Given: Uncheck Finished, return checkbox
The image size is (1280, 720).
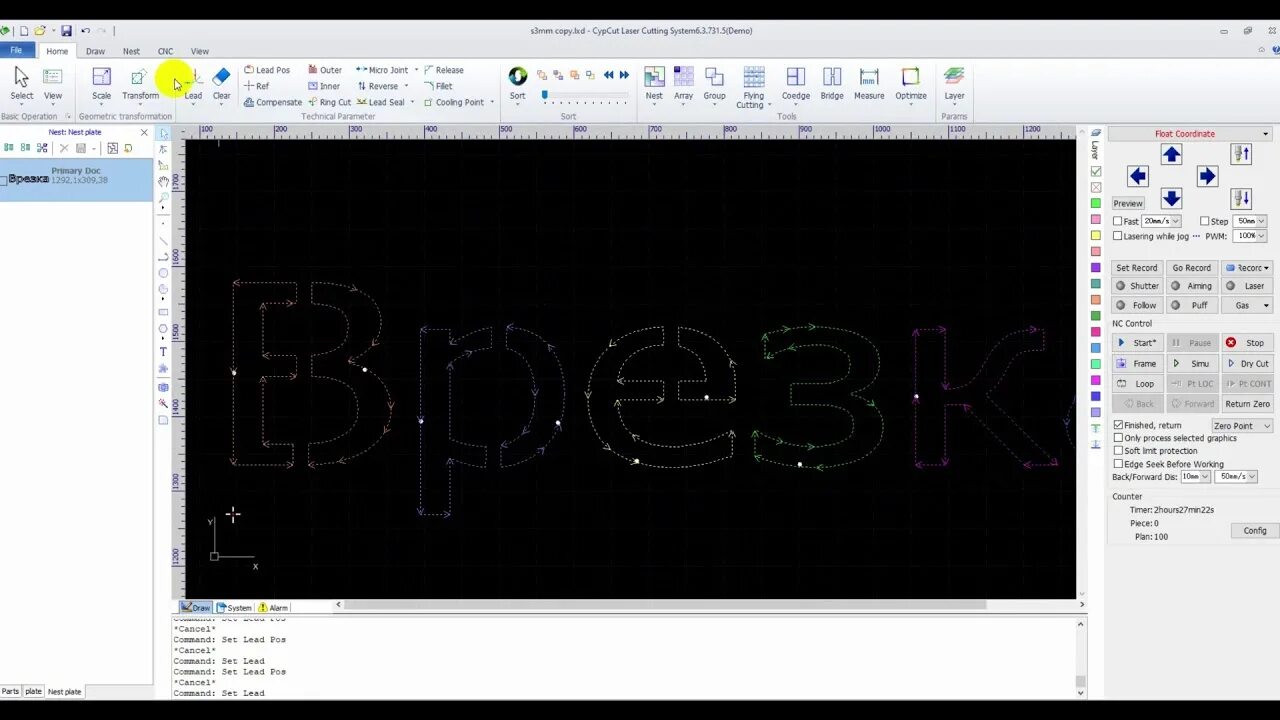Looking at the screenshot, I should 1118,425.
